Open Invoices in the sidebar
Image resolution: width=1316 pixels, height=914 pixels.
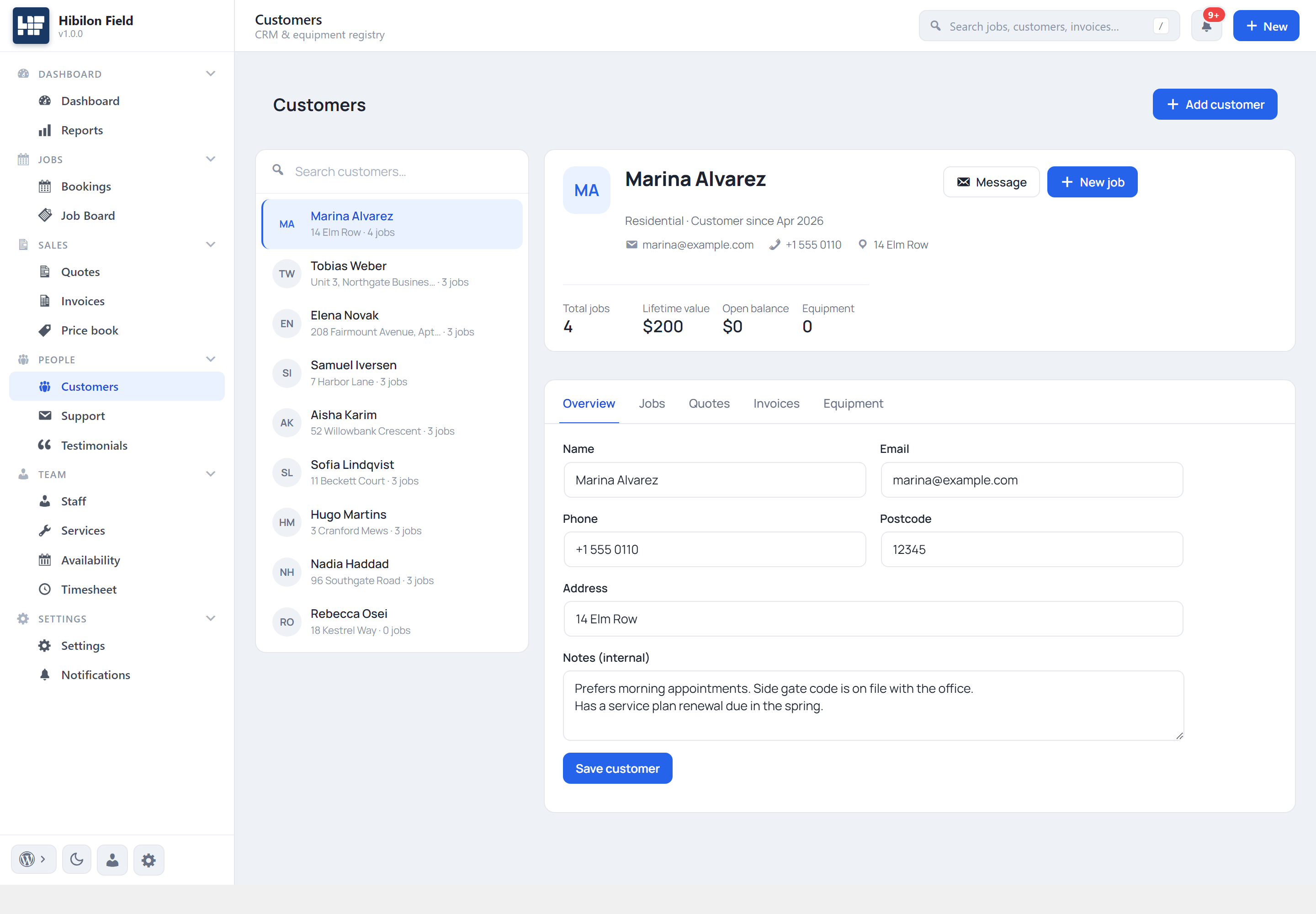117,301
